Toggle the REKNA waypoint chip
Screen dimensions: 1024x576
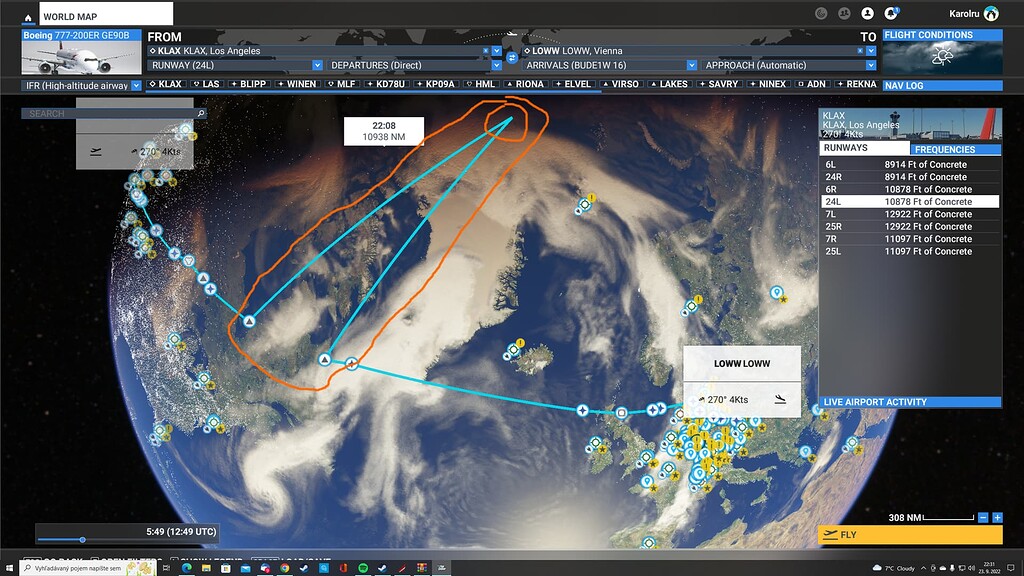(x=857, y=84)
